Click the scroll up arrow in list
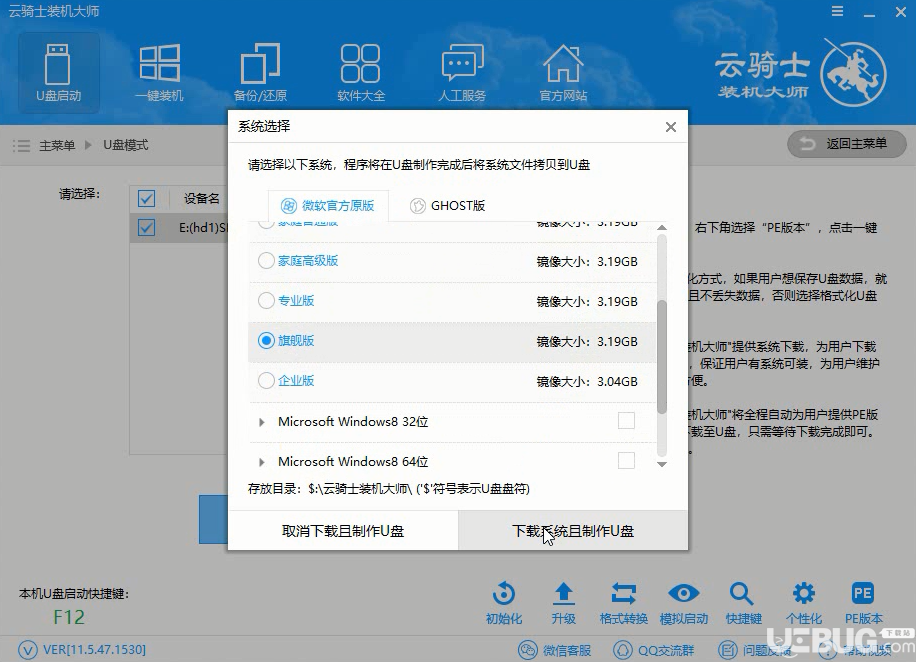Screen dimensions: 916x662 pyautogui.click(x=662, y=227)
